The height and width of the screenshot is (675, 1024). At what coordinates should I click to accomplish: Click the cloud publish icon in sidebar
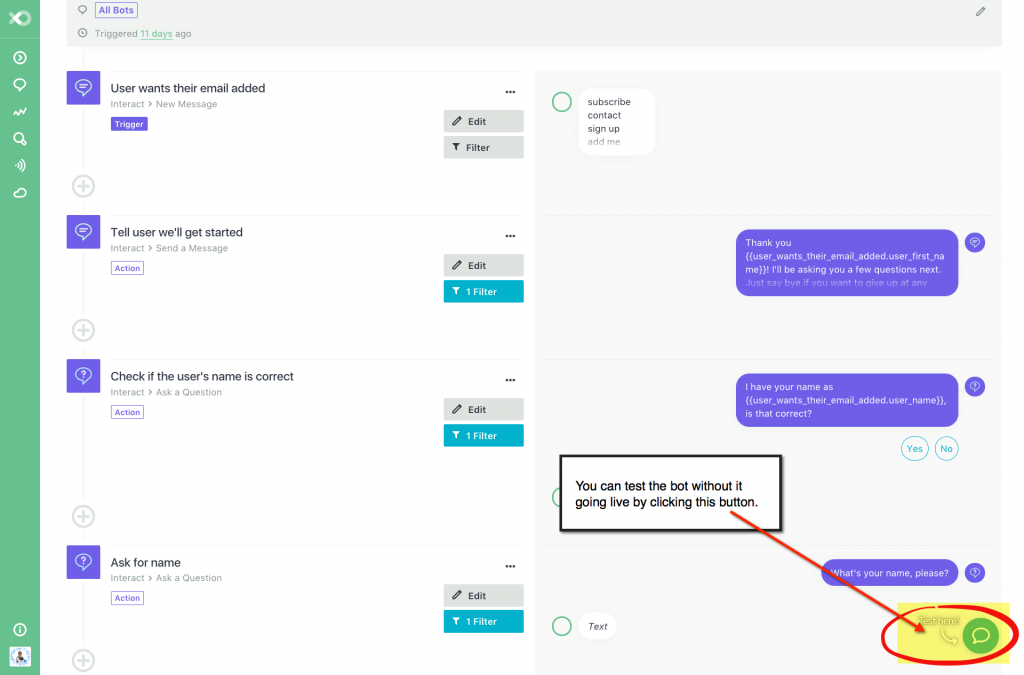[x=20, y=193]
